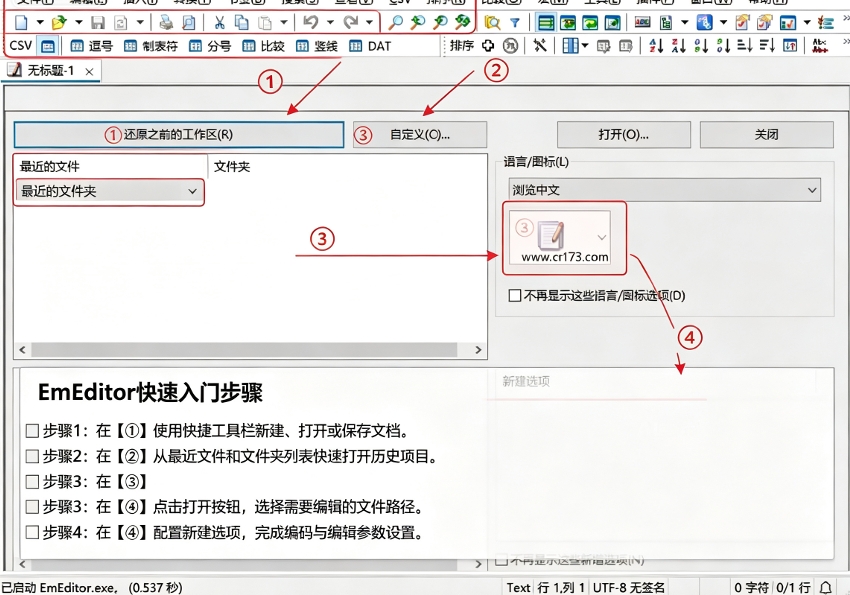This screenshot has height=595, width=850.
Task: Expand the 浏览中文 language dropdown
Action: point(664,190)
